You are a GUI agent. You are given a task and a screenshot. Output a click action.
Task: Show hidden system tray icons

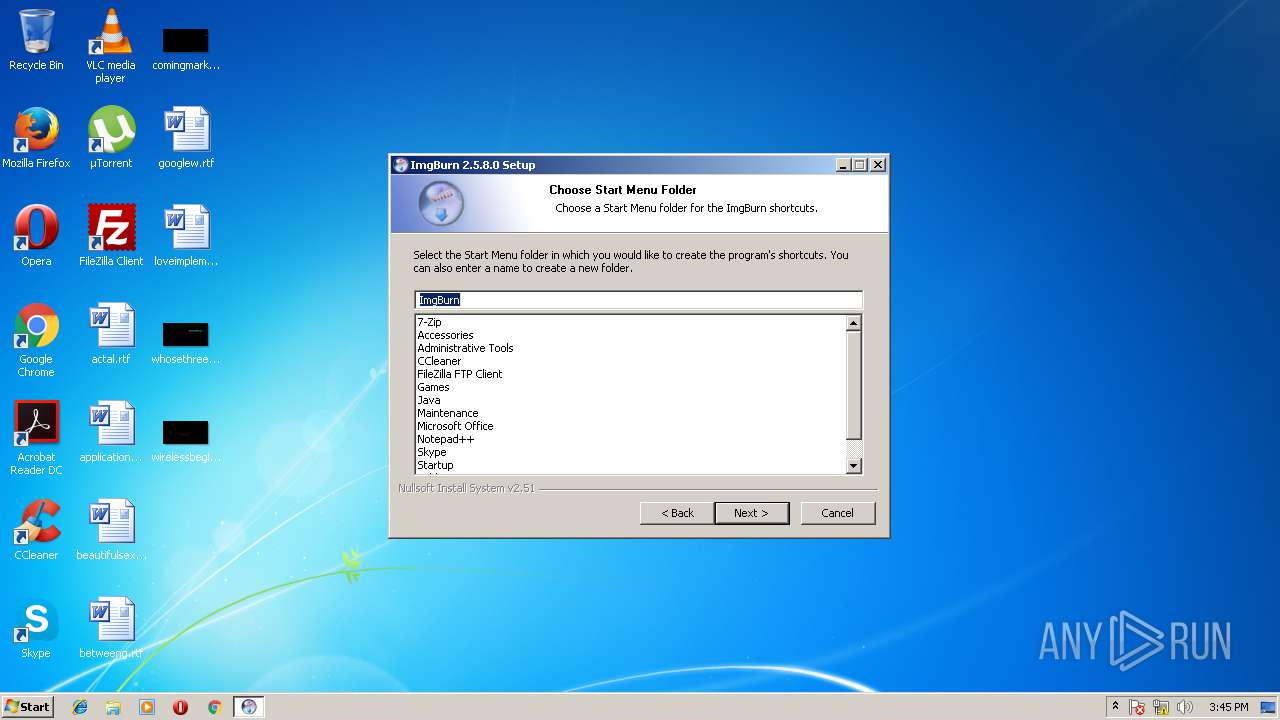[1115, 707]
